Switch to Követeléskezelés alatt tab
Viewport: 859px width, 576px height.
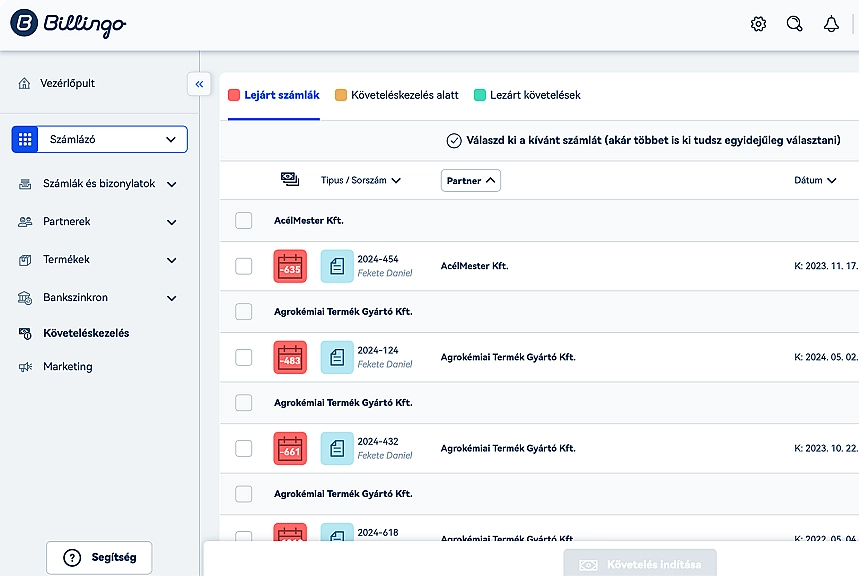[x=396, y=95]
